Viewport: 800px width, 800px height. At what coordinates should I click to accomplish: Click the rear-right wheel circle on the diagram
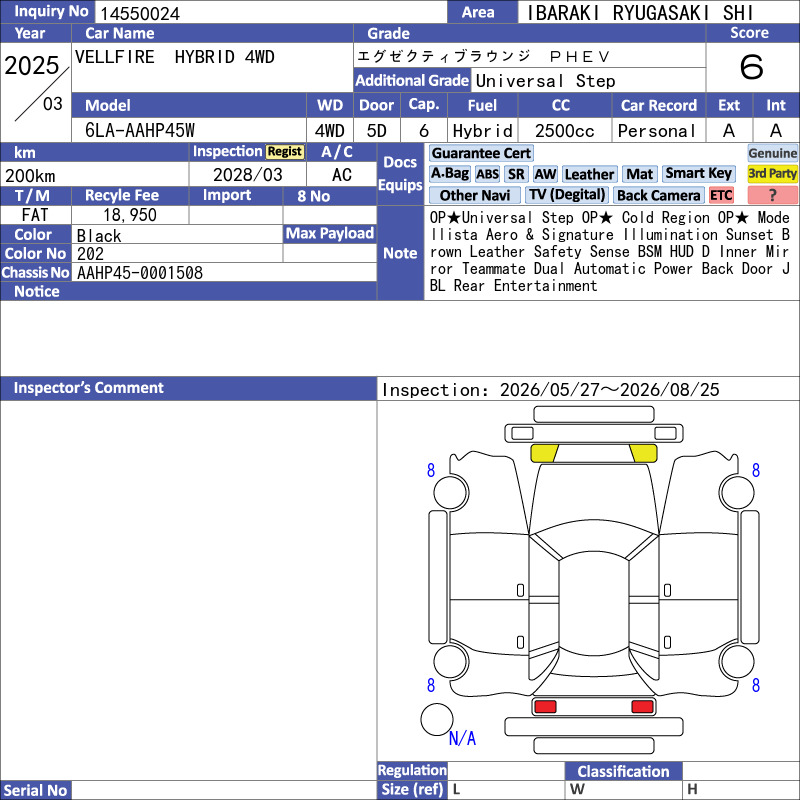click(737, 662)
